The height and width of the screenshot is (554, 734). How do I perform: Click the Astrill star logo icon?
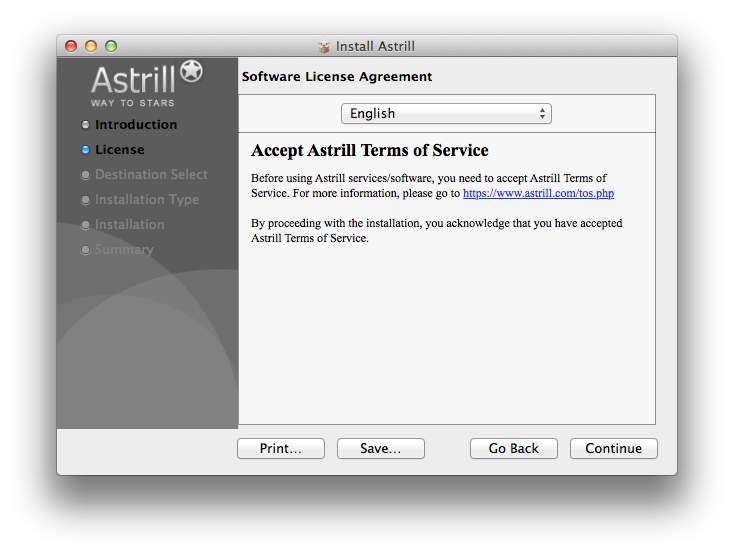pyautogui.click(x=191, y=71)
